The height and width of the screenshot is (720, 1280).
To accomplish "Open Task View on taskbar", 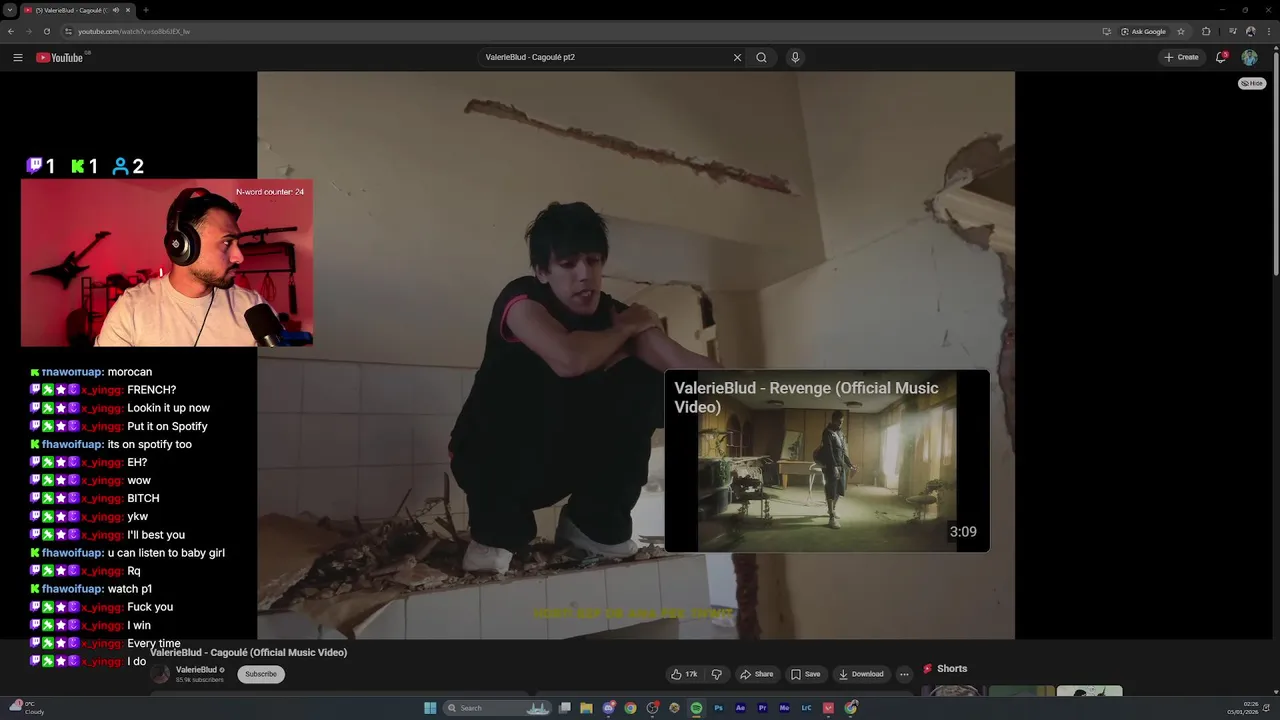I will pos(564,708).
